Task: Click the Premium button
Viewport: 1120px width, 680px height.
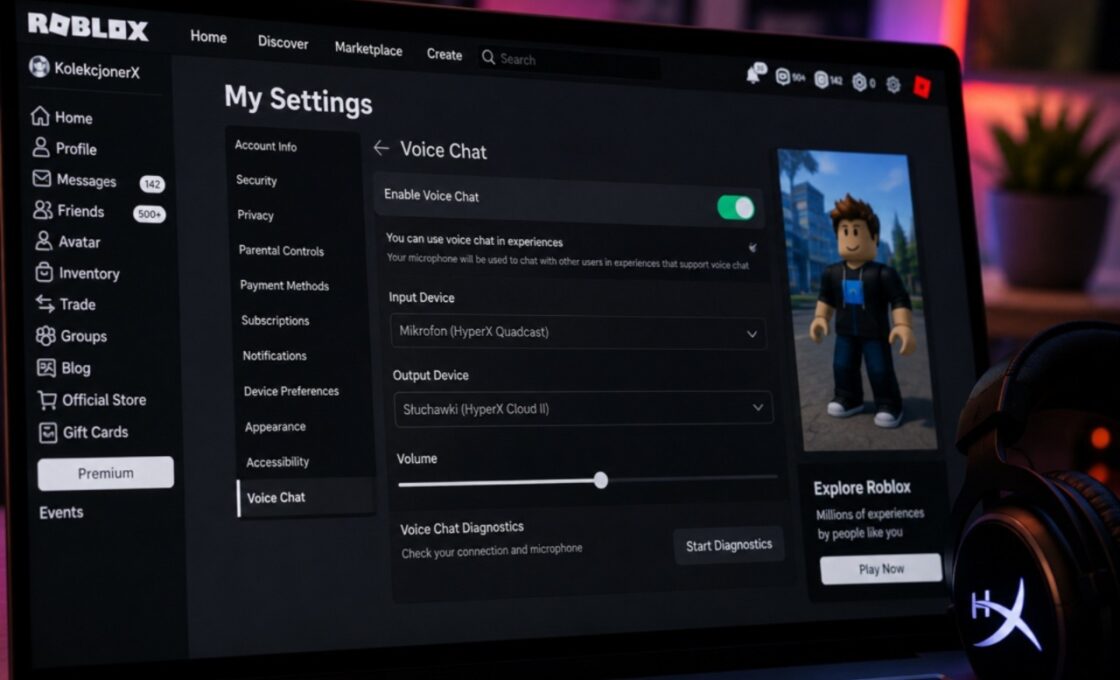Action: click(106, 474)
